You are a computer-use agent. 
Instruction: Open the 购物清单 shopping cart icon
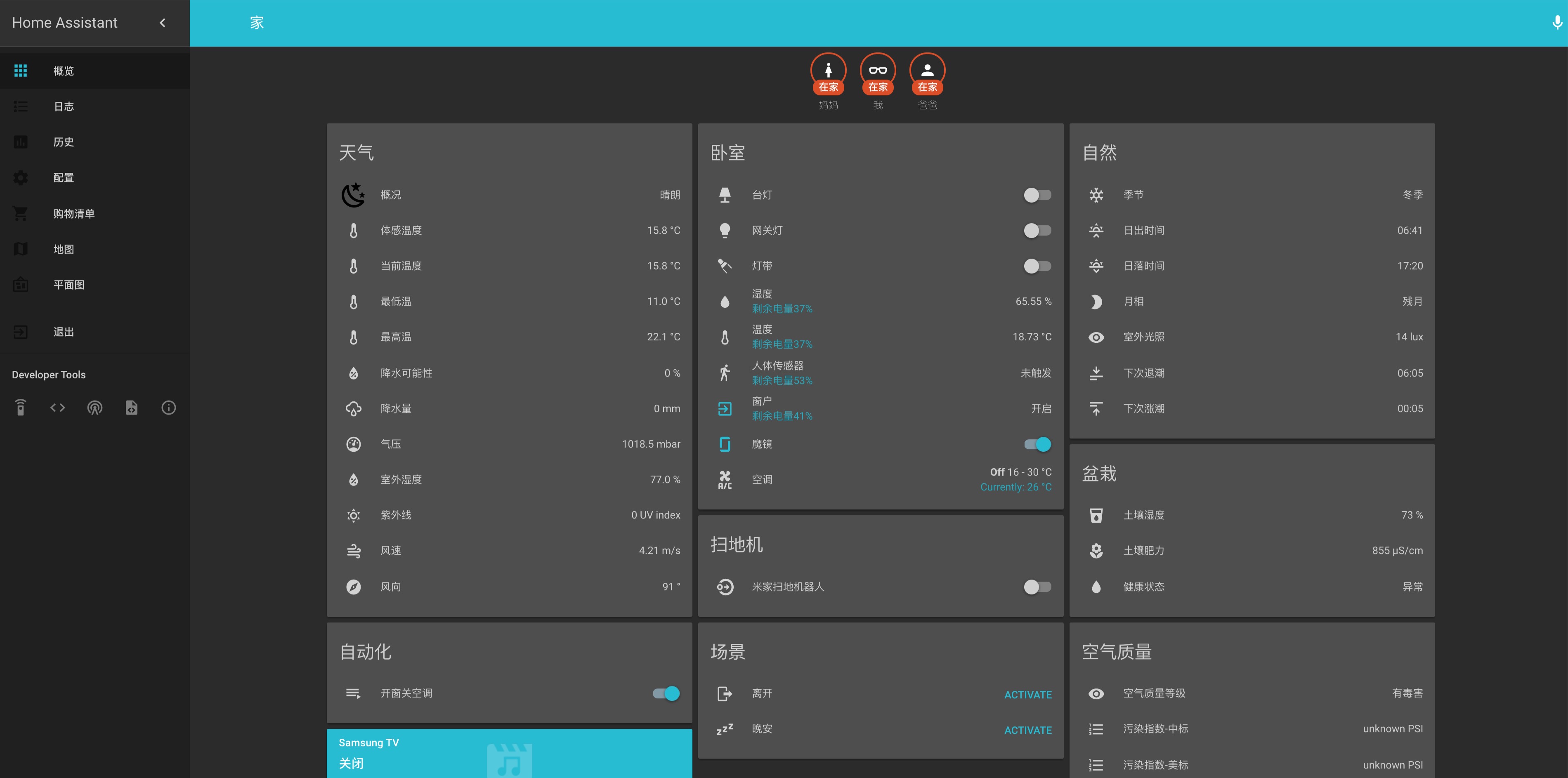pyautogui.click(x=21, y=214)
